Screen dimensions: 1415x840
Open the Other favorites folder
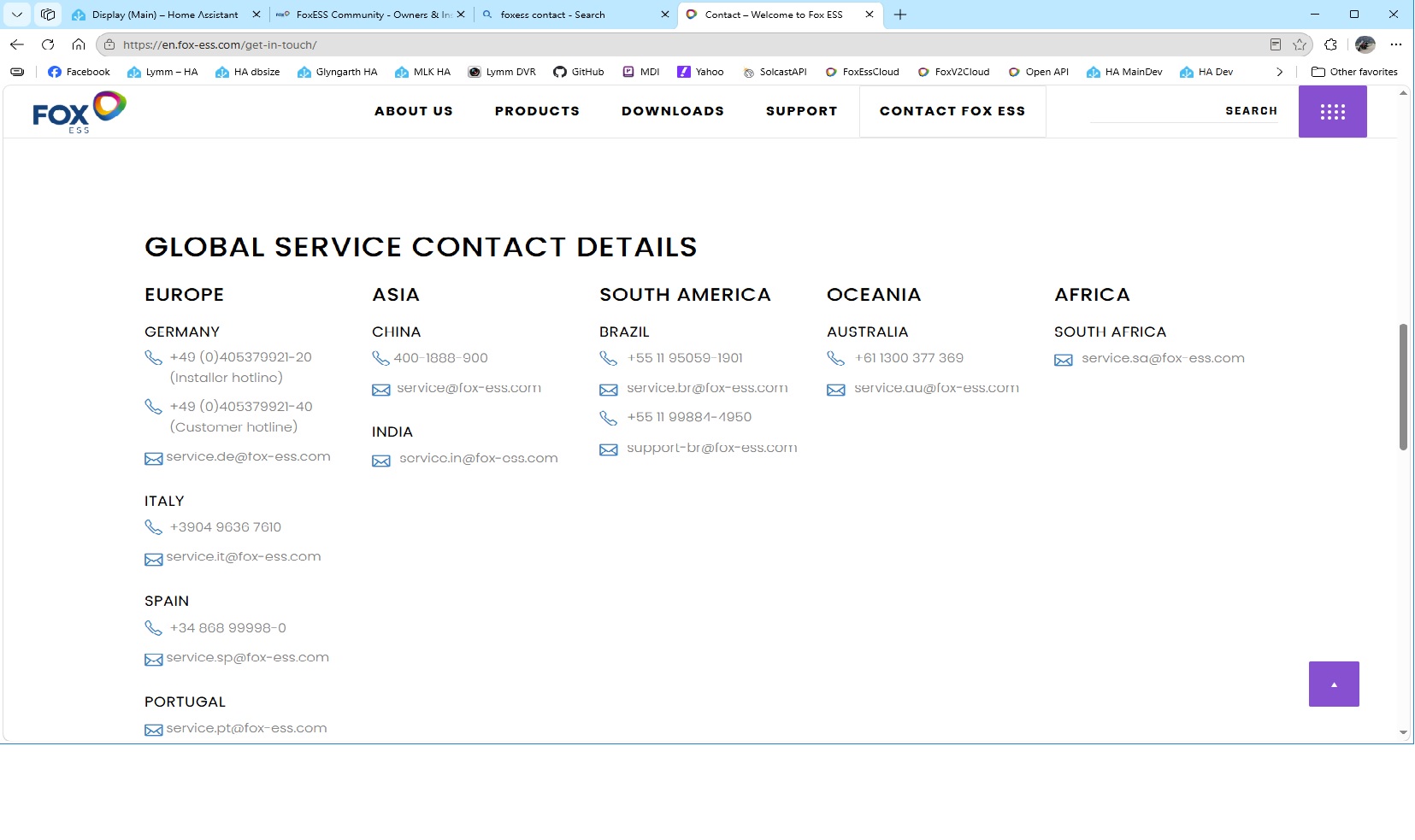(x=1354, y=72)
